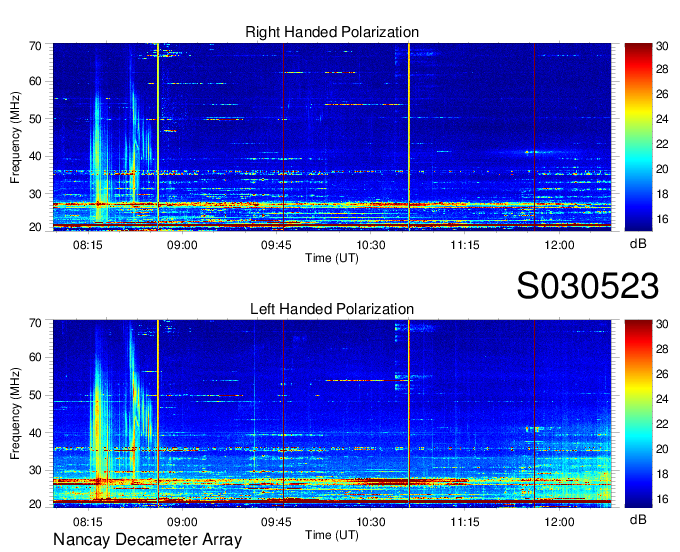Click the 50 MHz tick label on the top plot
This screenshot has height=552, width=680.
35,119
